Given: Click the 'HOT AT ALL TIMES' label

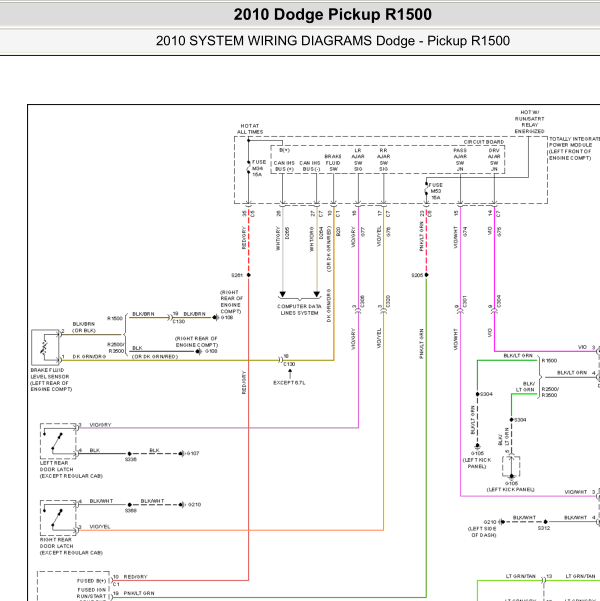Looking at the screenshot, I should coord(250,129).
